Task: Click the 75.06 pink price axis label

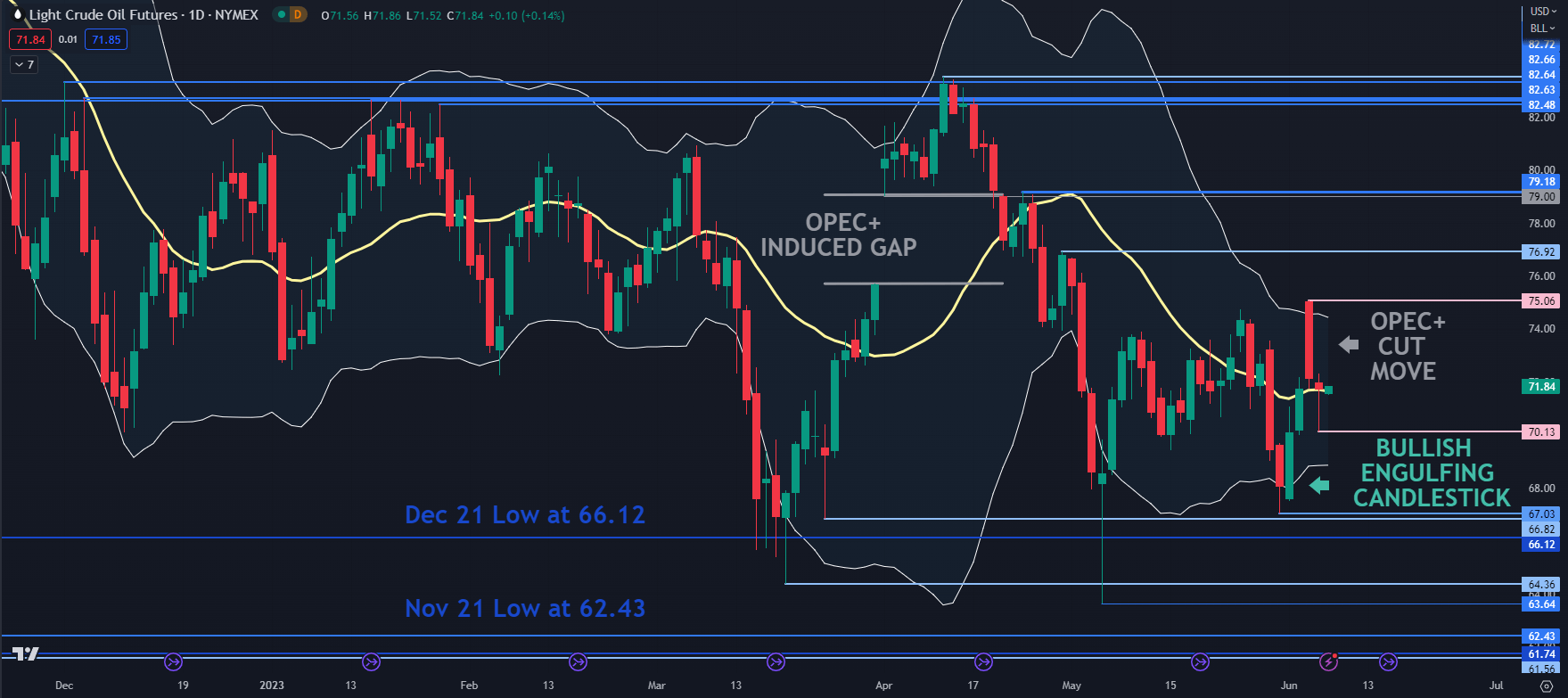Action: 1541,300
